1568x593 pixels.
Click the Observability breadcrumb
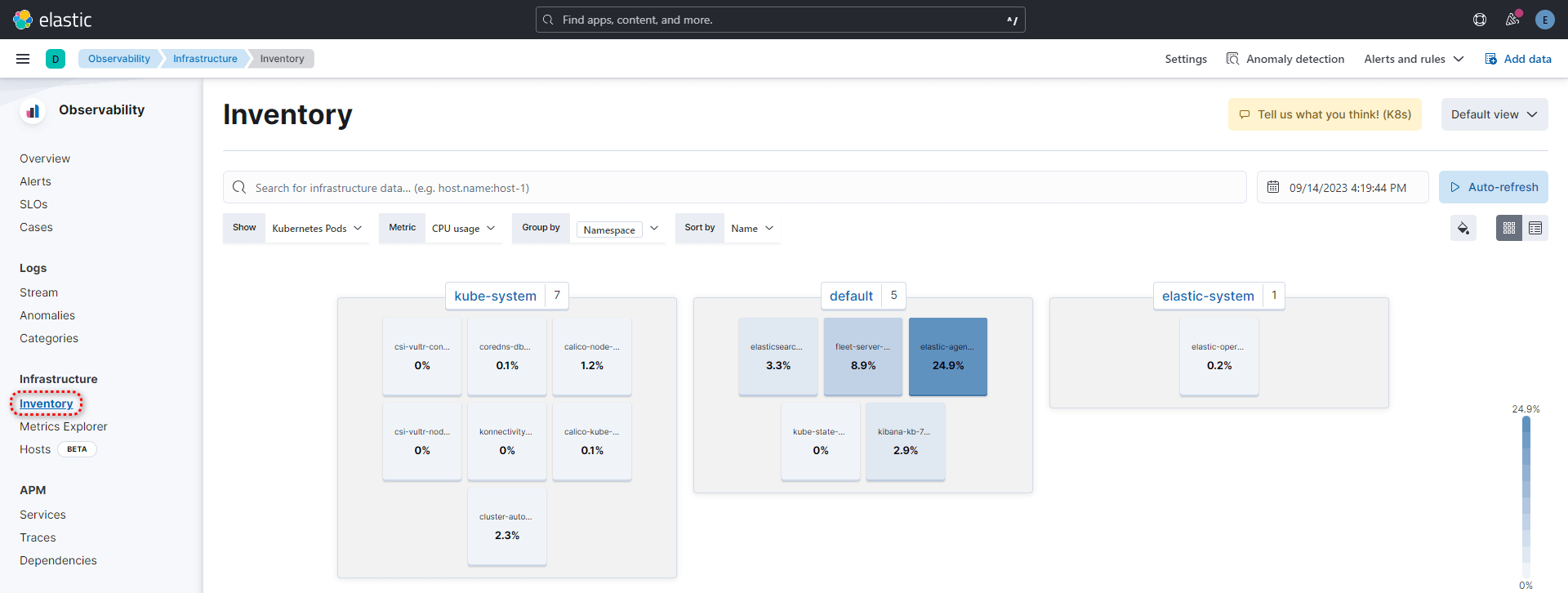click(119, 59)
